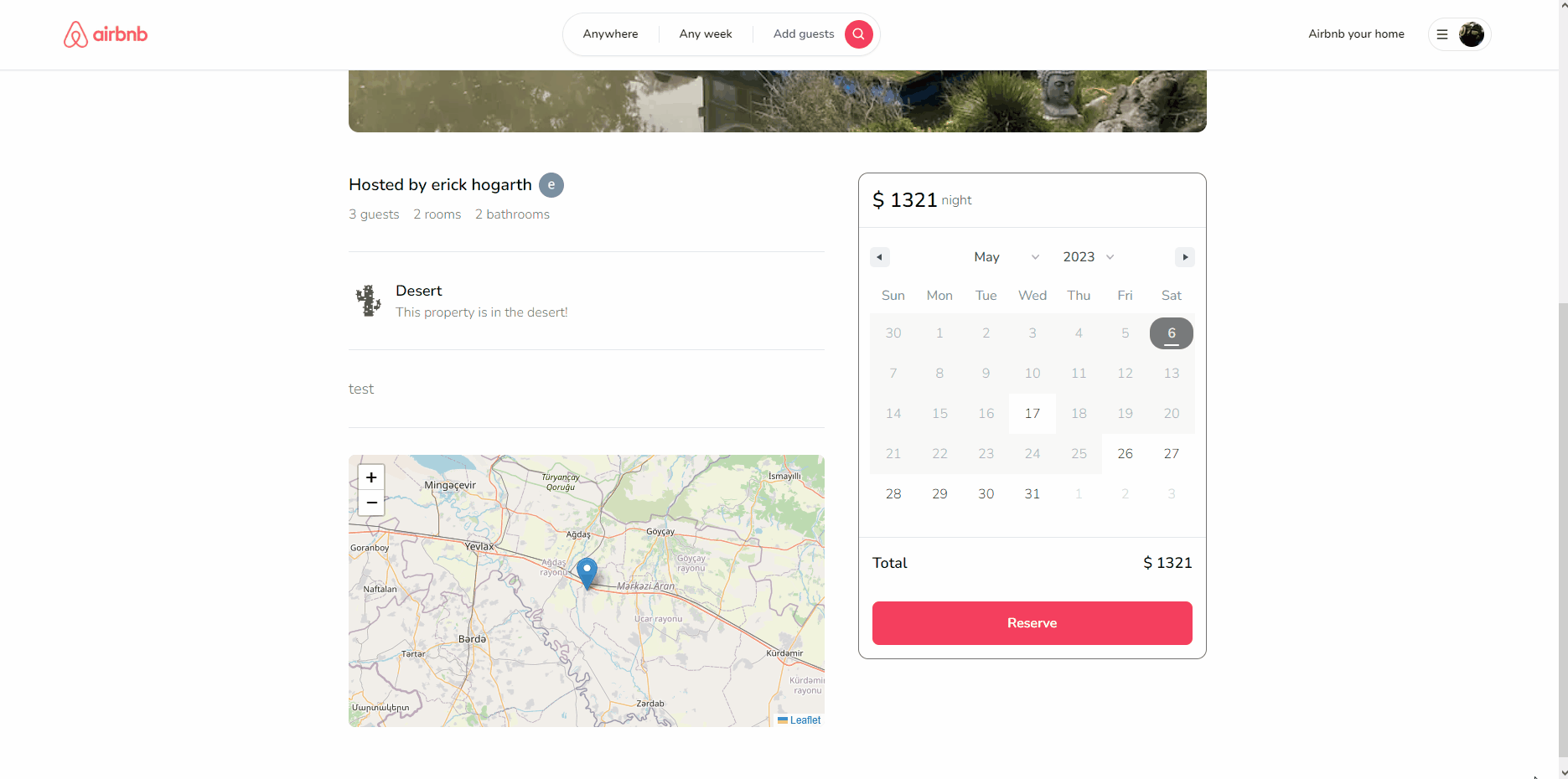1568x779 pixels.
Task: Click the red search magnifier icon
Action: (857, 34)
